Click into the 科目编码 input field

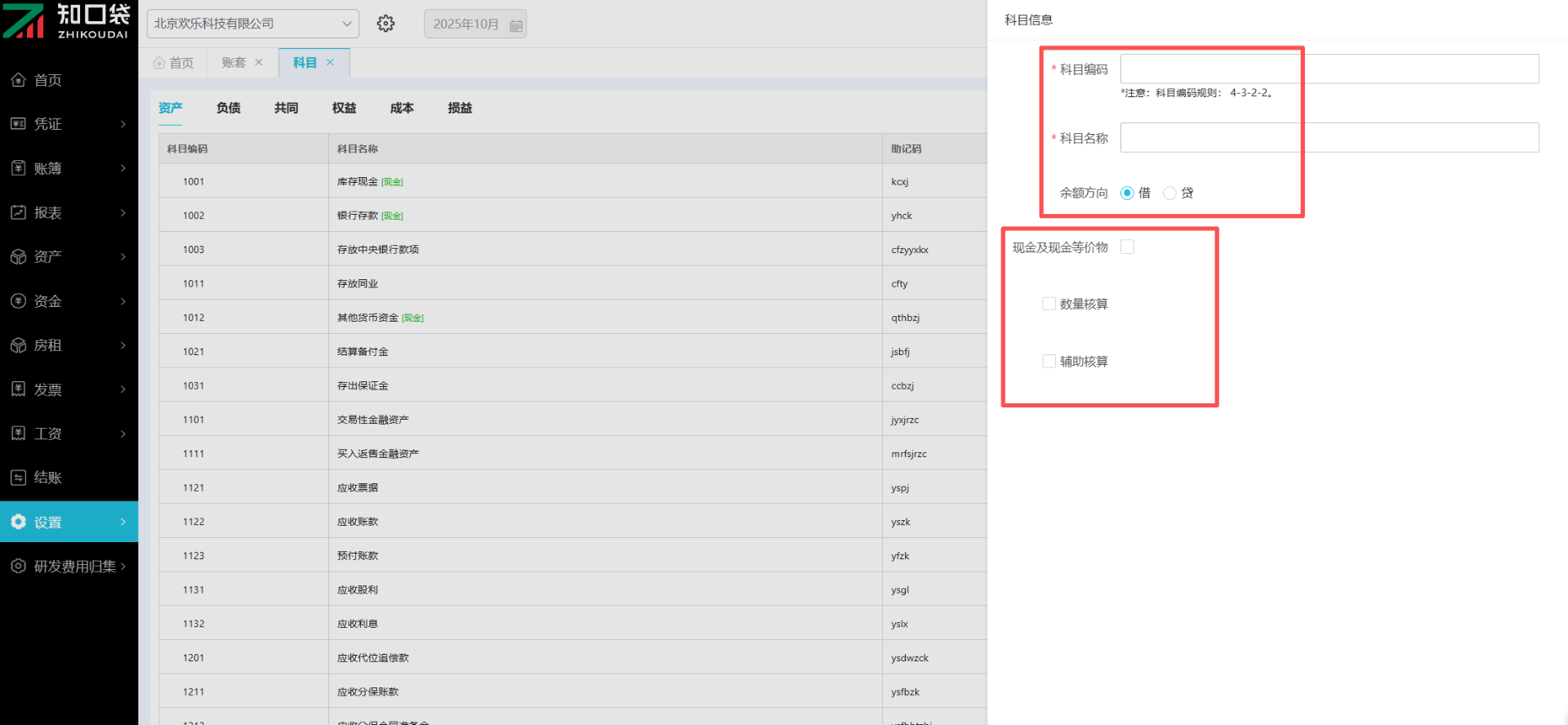[1329, 69]
